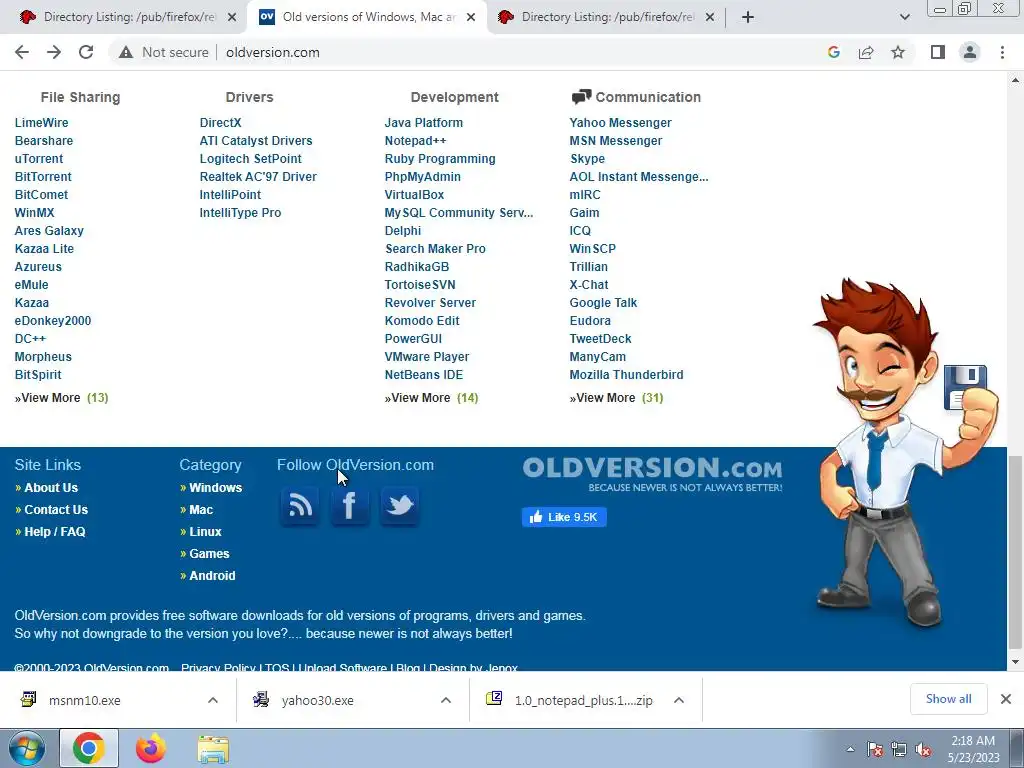Launch Firefox from the taskbar
Screen dimensions: 1024x768
coord(151,748)
